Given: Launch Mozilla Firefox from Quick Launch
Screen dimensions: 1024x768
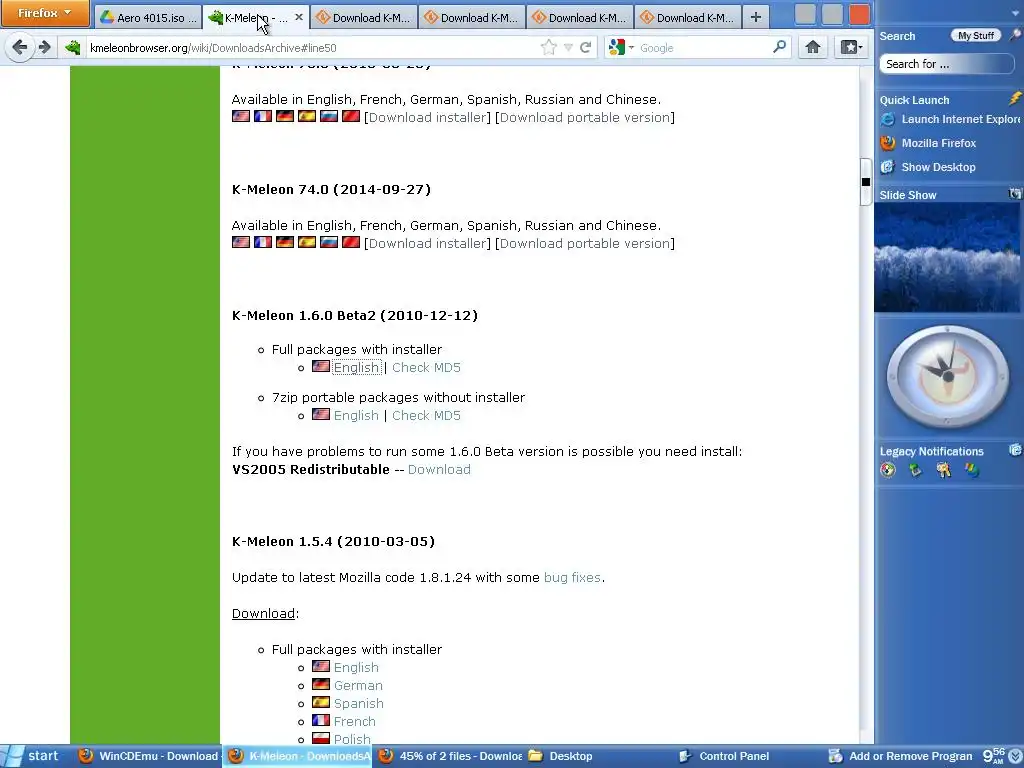Looking at the screenshot, I should 929,143.
